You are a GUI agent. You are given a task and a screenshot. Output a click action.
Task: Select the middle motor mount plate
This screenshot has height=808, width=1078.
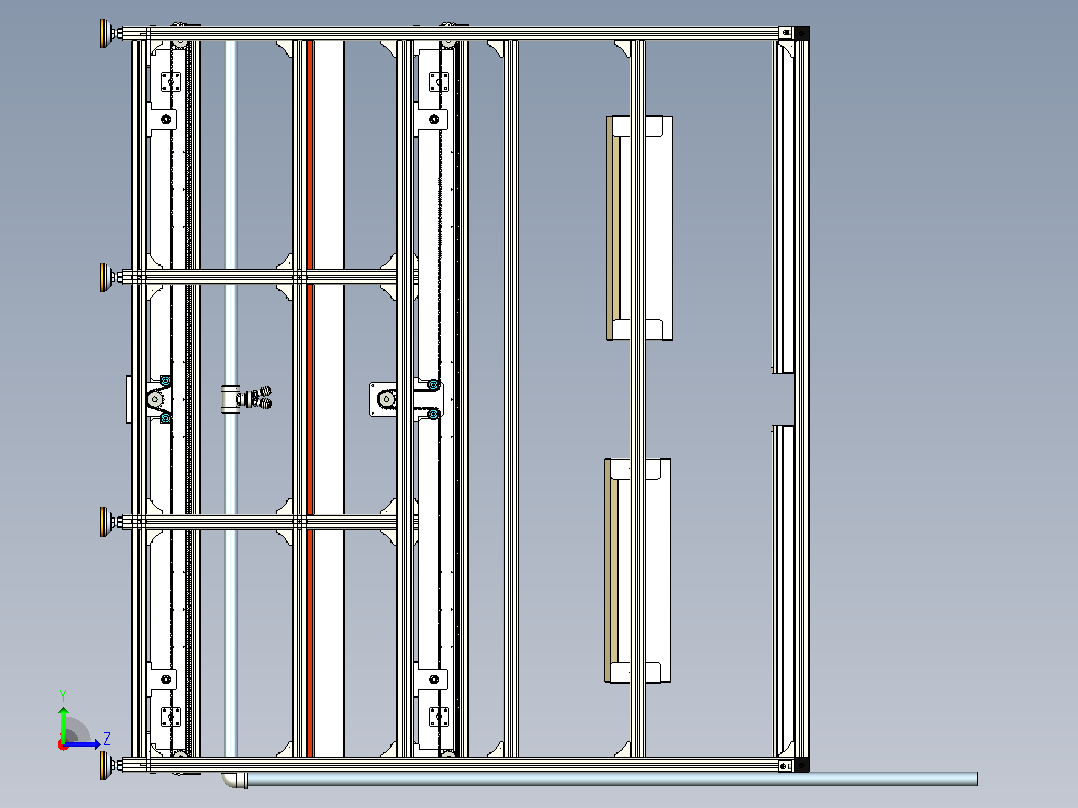383,399
